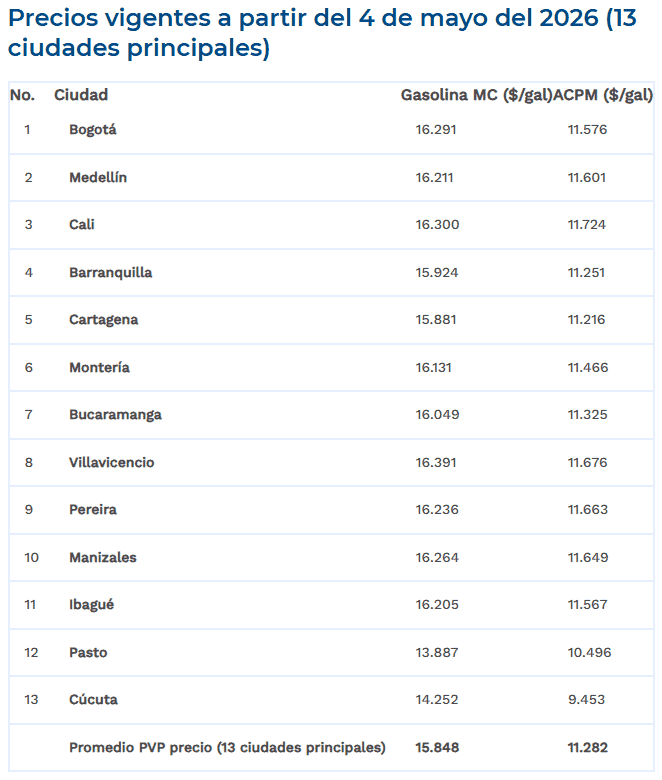Select the average gasoline value 15.848

(437, 748)
